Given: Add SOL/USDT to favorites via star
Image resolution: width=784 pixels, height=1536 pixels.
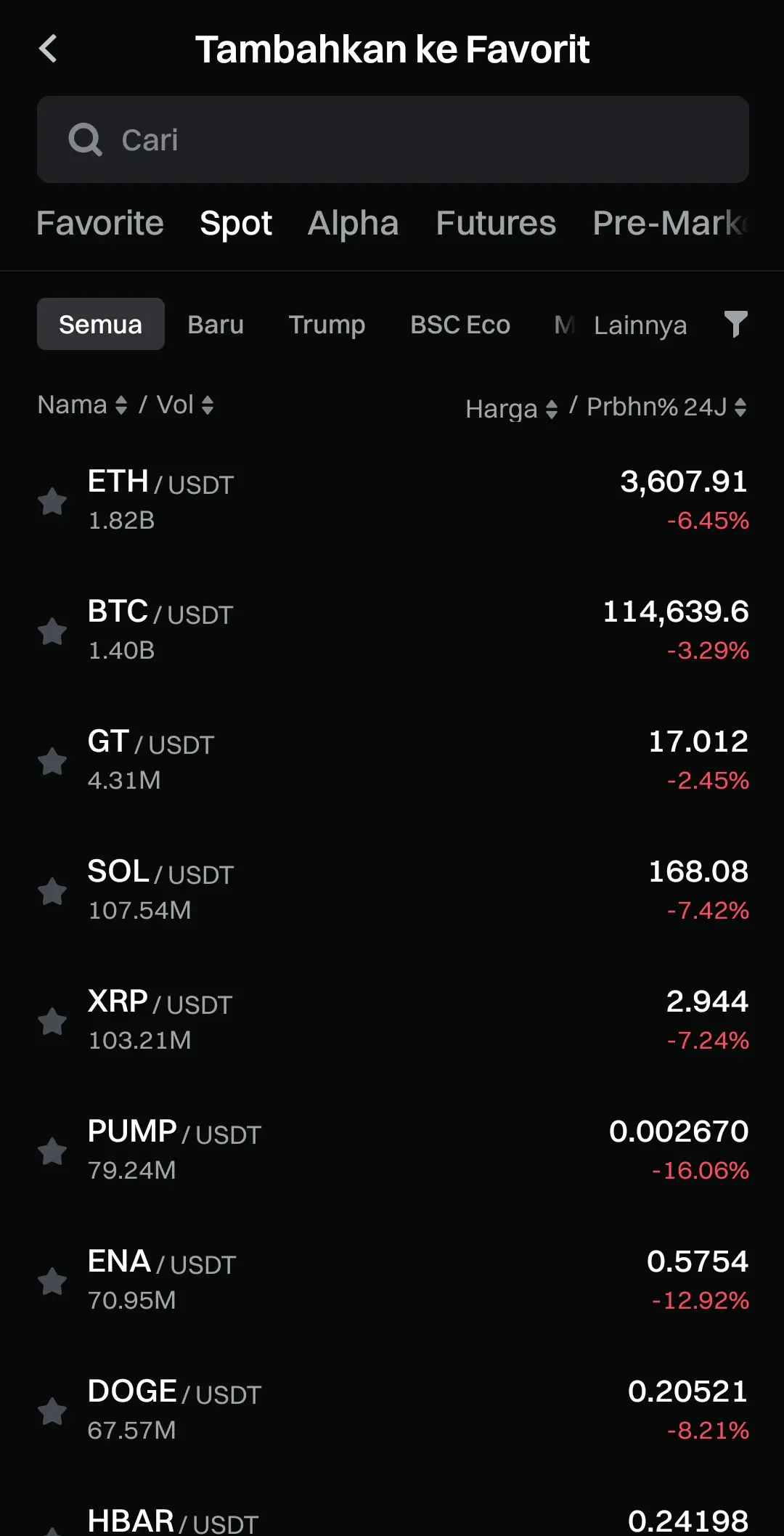Looking at the screenshot, I should [x=52, y=891].
